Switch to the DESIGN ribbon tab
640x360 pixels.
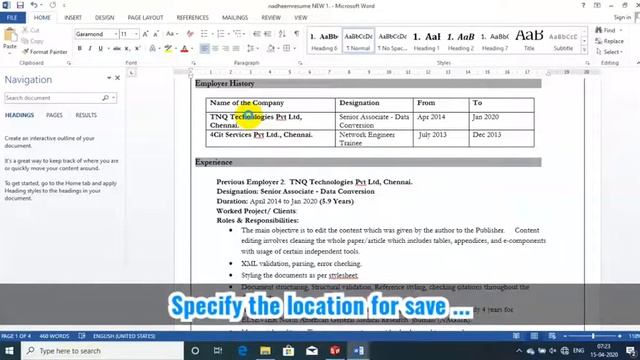[104, 18]
